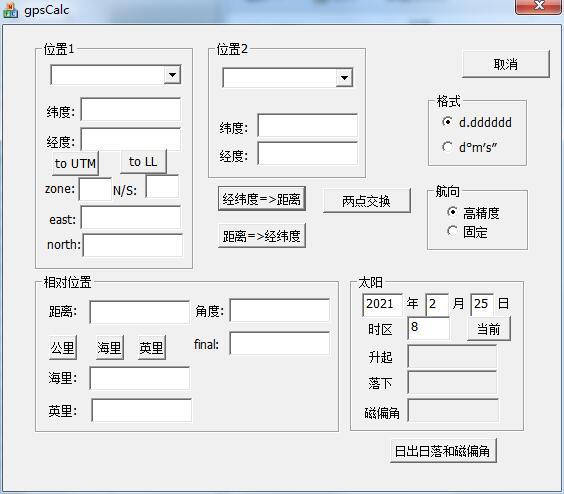The image size is (564, 494).
Task: Click the N/S input field
Action: point(162,186)
